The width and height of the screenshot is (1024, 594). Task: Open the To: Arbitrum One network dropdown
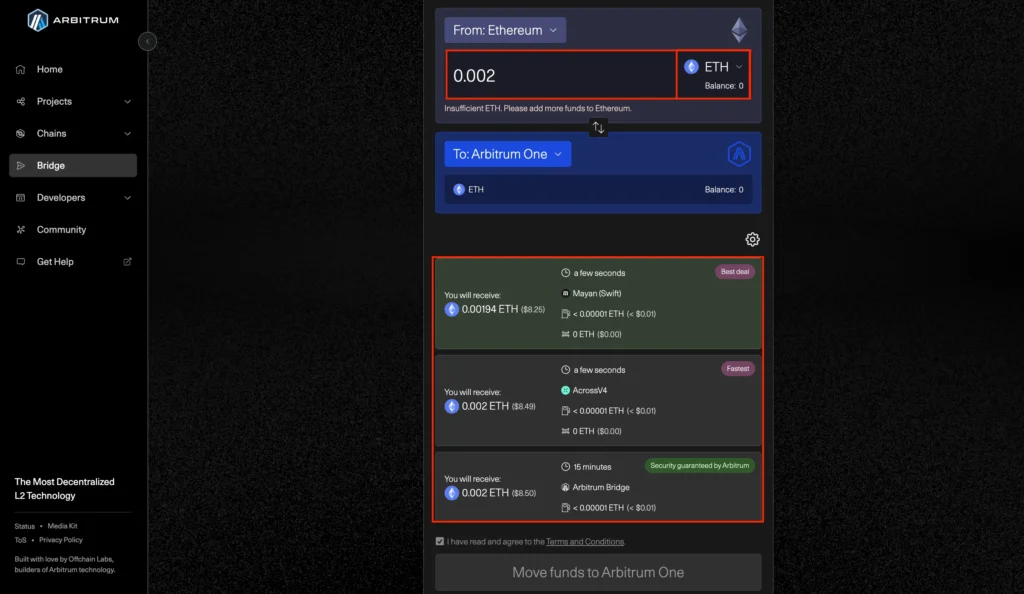pyautogui.click(x=507, y=154)
